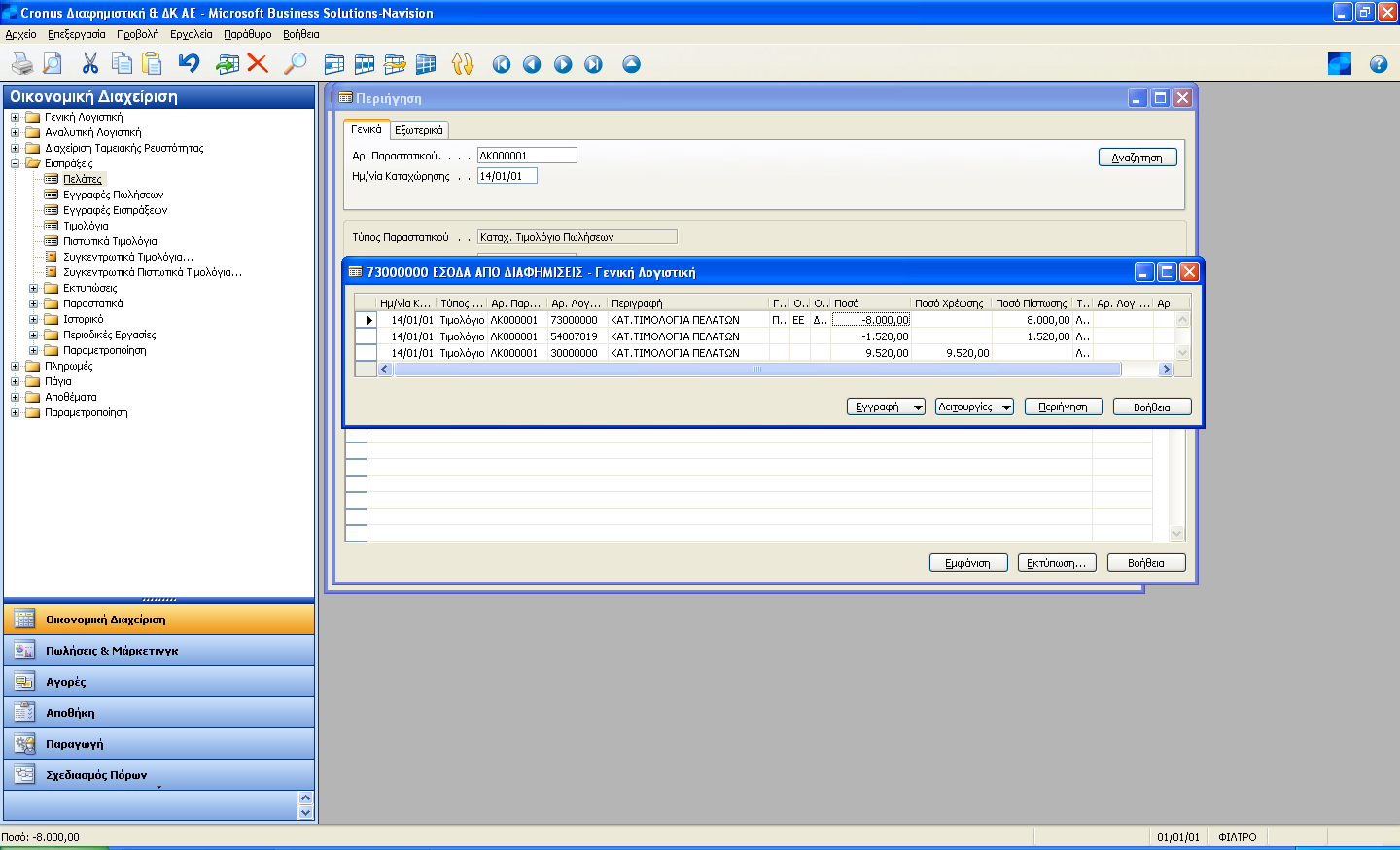Viewport: 1400px width, 850px height.
Task: Select Εγγραφές Πωλήσεων in the tree
Action: [x=114, y=195]
